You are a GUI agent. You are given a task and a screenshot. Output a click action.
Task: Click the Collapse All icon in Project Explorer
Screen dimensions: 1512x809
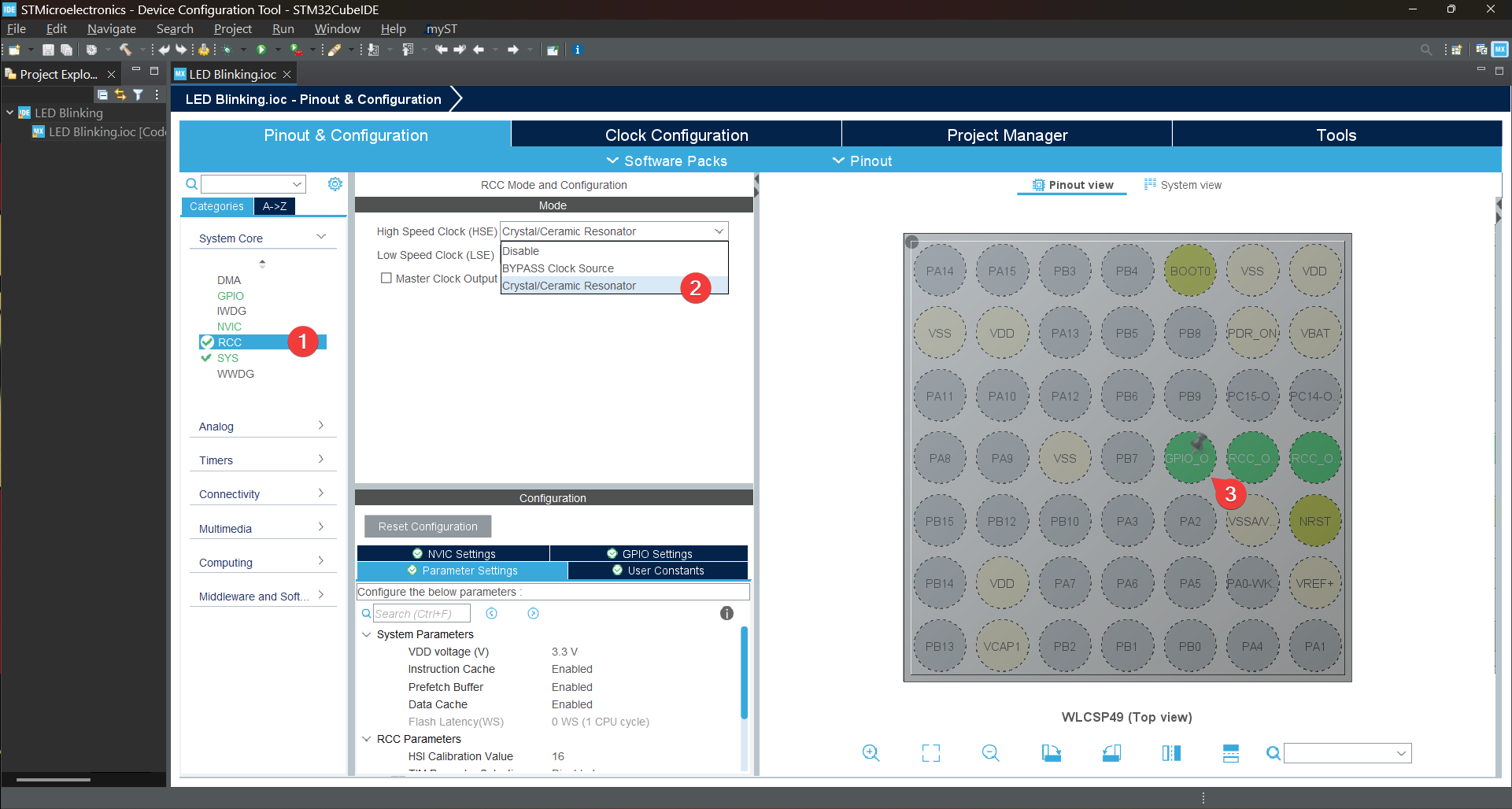click(x=102, y=94)
